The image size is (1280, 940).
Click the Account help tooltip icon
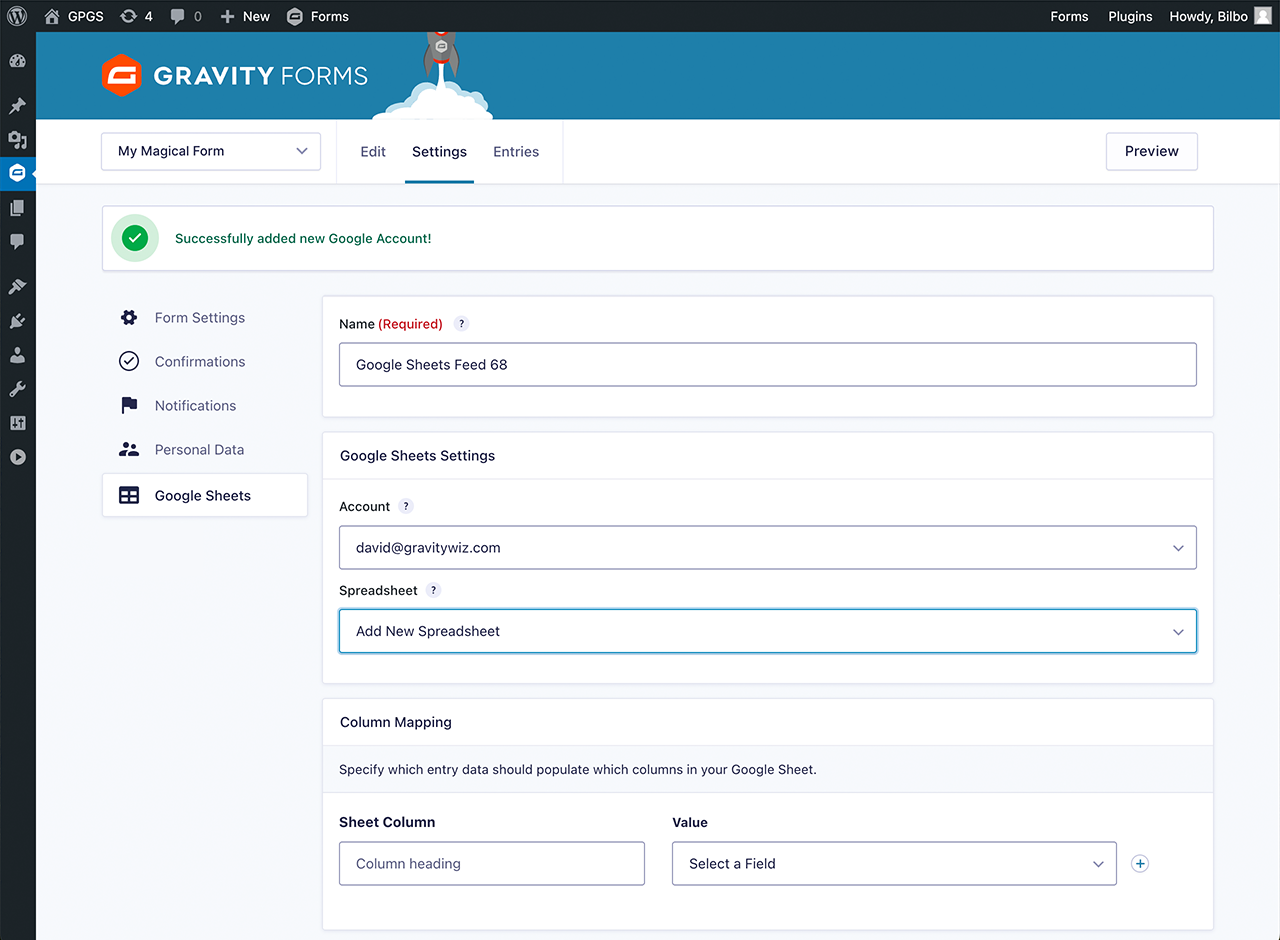[405, 506]
